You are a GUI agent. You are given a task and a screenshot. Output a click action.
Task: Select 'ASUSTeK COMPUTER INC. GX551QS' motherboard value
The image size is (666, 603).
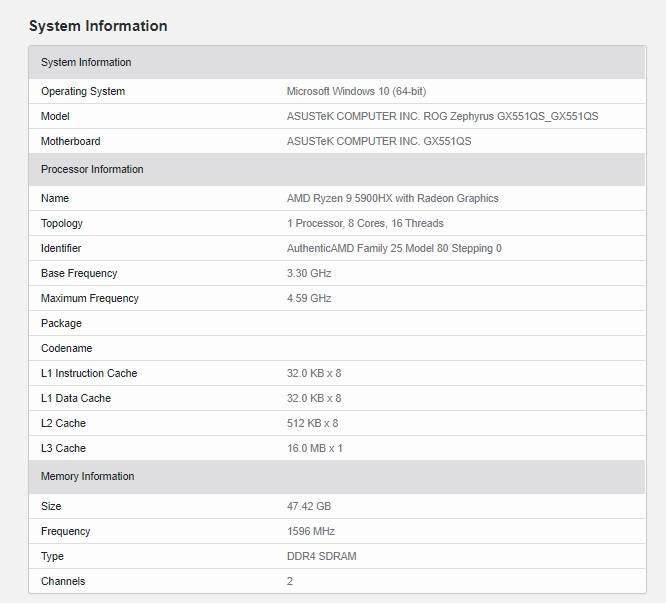point(379,141)
